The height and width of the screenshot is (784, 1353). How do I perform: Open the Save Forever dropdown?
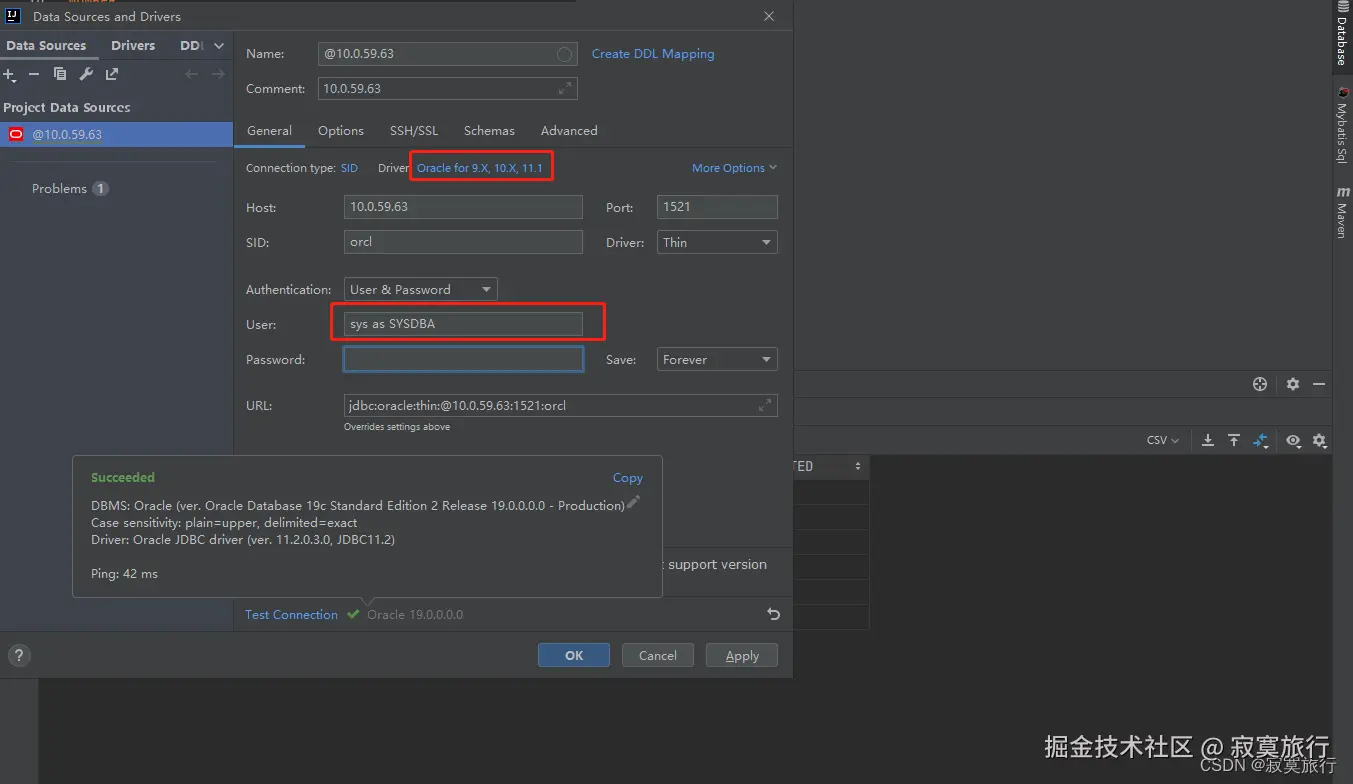click(718, 359)
